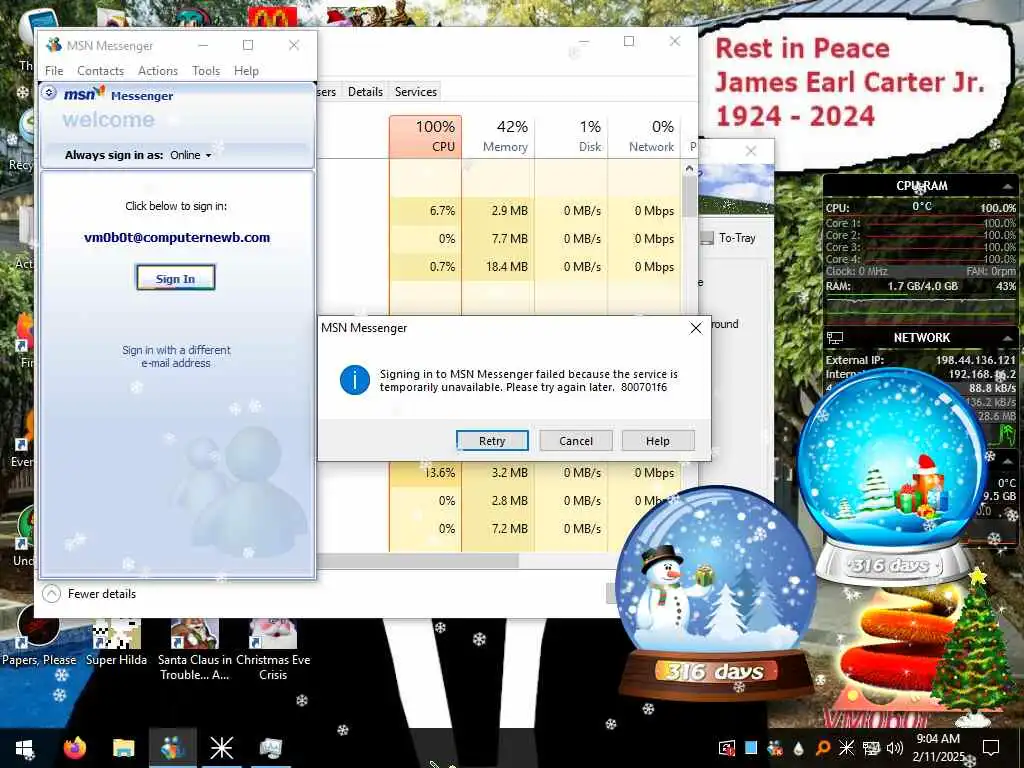Viewport: 1024px width, 768px height.
Task: Open the notification center icon
Action: (x=991, y=748)
